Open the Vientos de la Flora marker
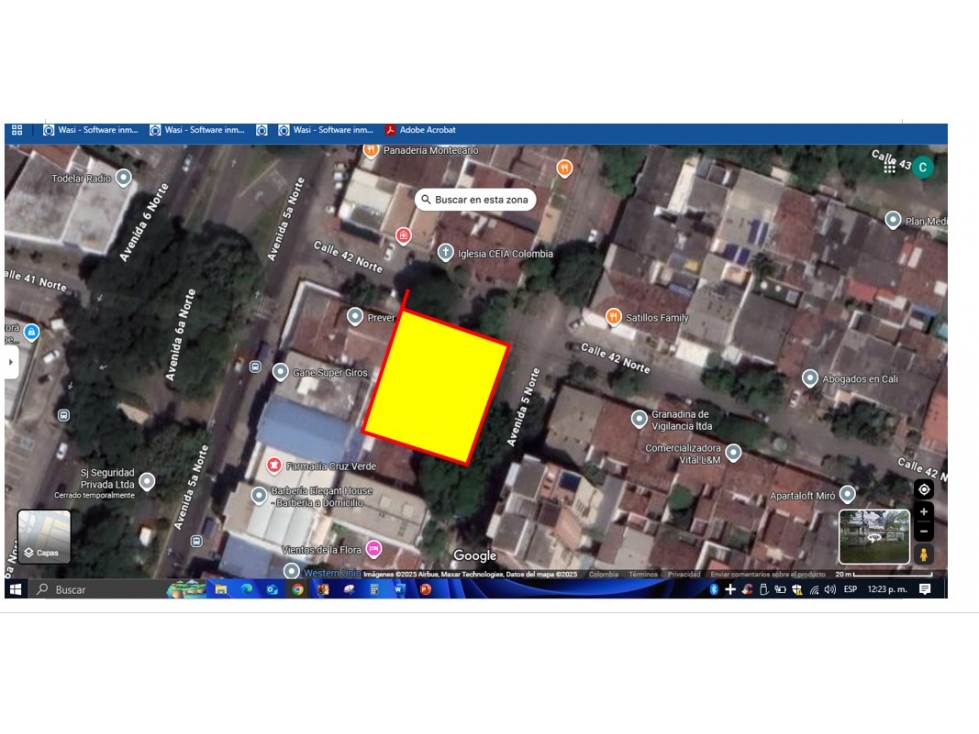 (x=373, y=549)
